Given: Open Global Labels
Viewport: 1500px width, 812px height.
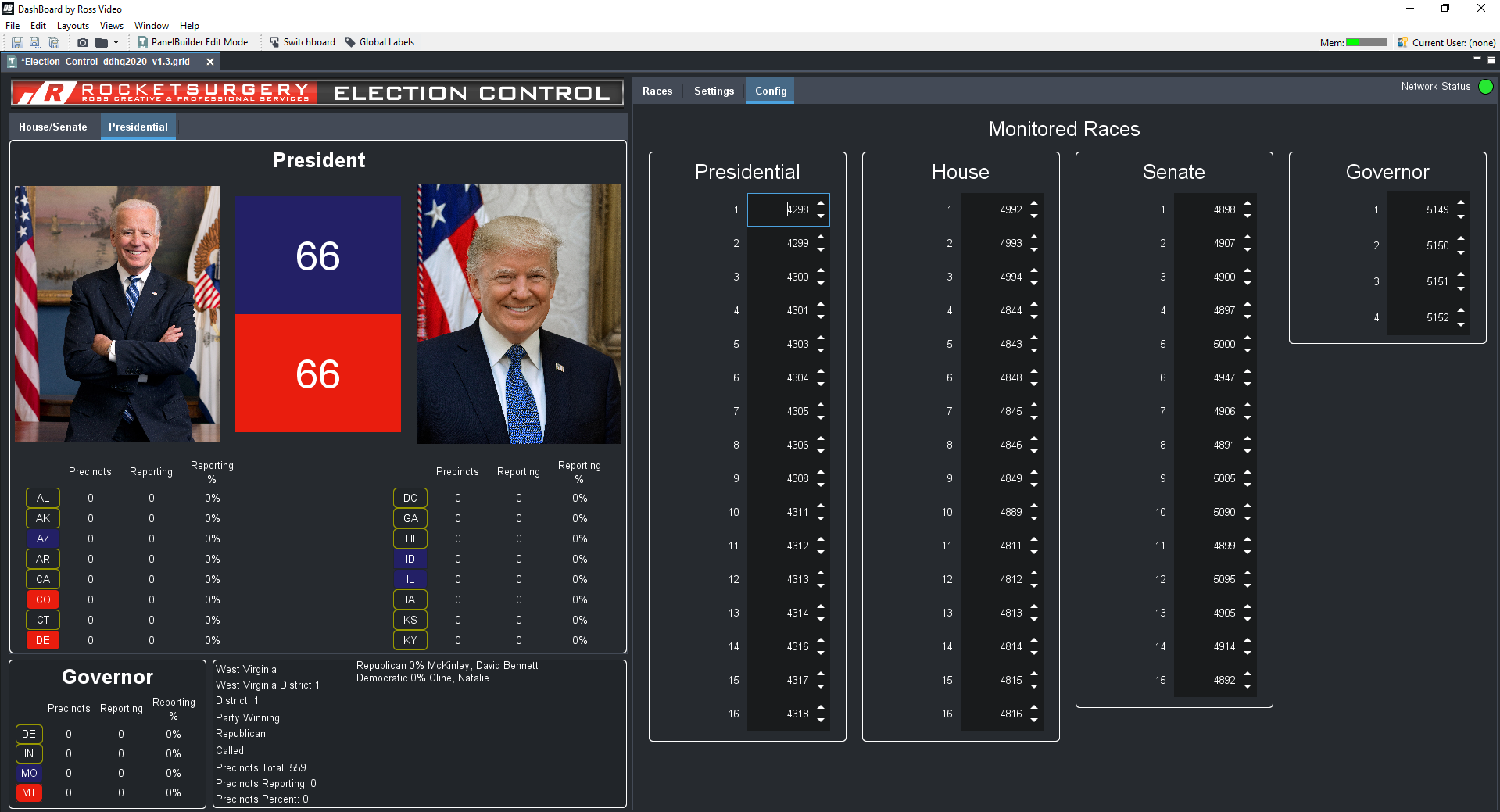Looking at the screenshot, I should click(380, 42).
